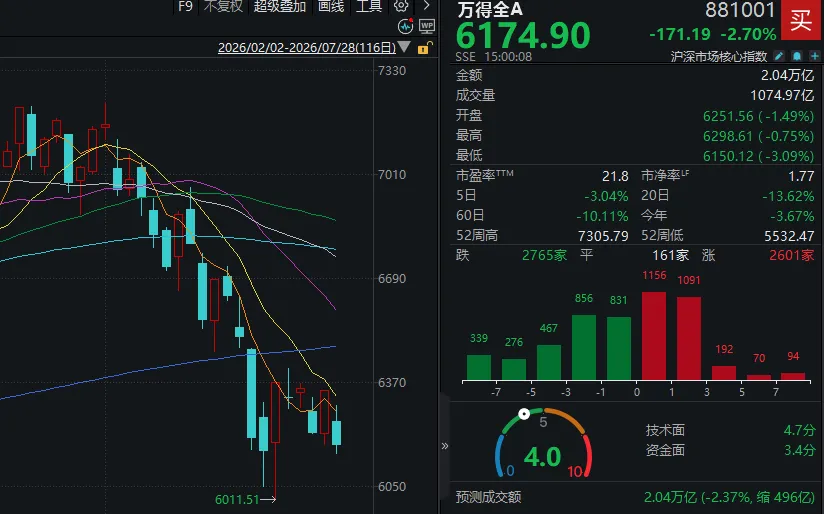
Task: Toggle the date range lock icon
Action: 425,48
